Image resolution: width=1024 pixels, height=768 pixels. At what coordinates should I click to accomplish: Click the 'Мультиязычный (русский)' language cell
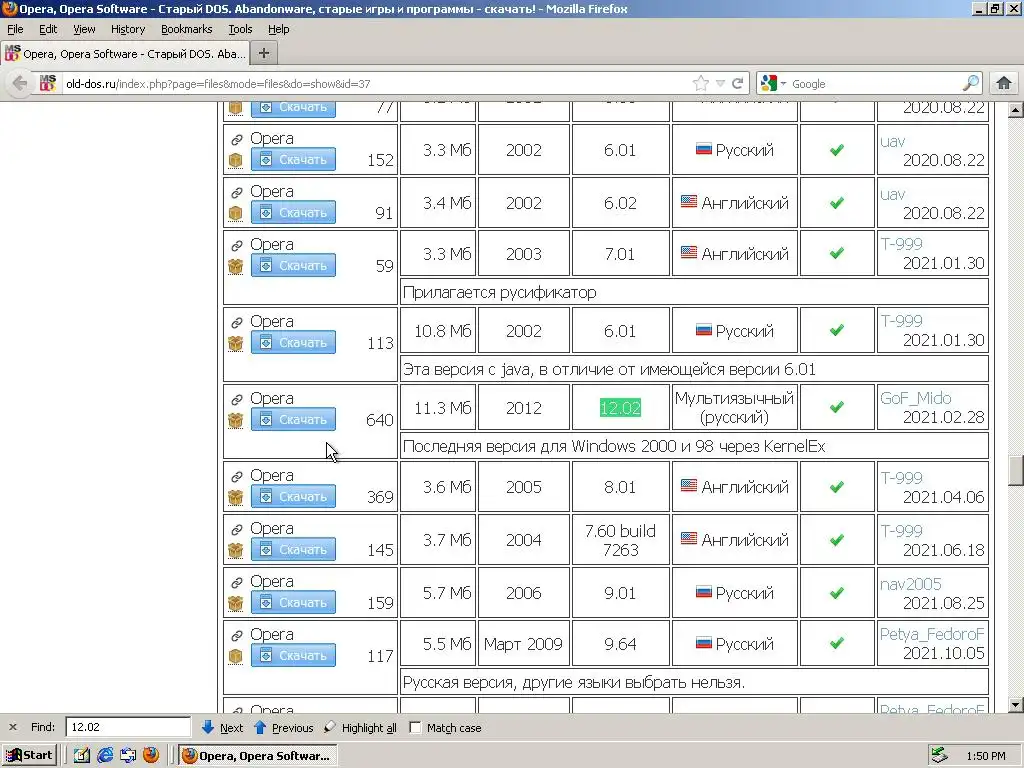point(734,408)
